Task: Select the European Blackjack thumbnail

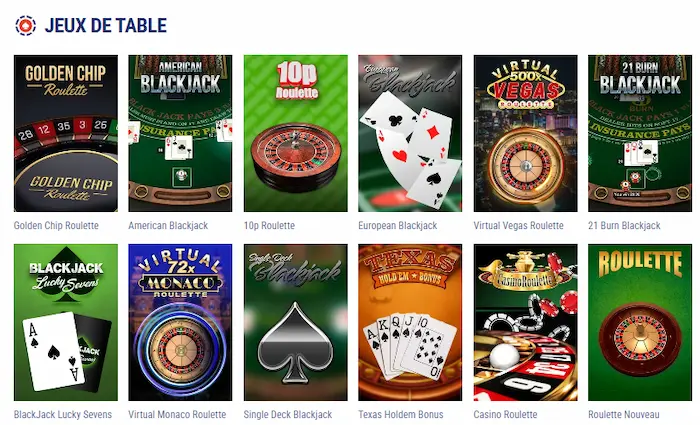Action: [410, 133]
